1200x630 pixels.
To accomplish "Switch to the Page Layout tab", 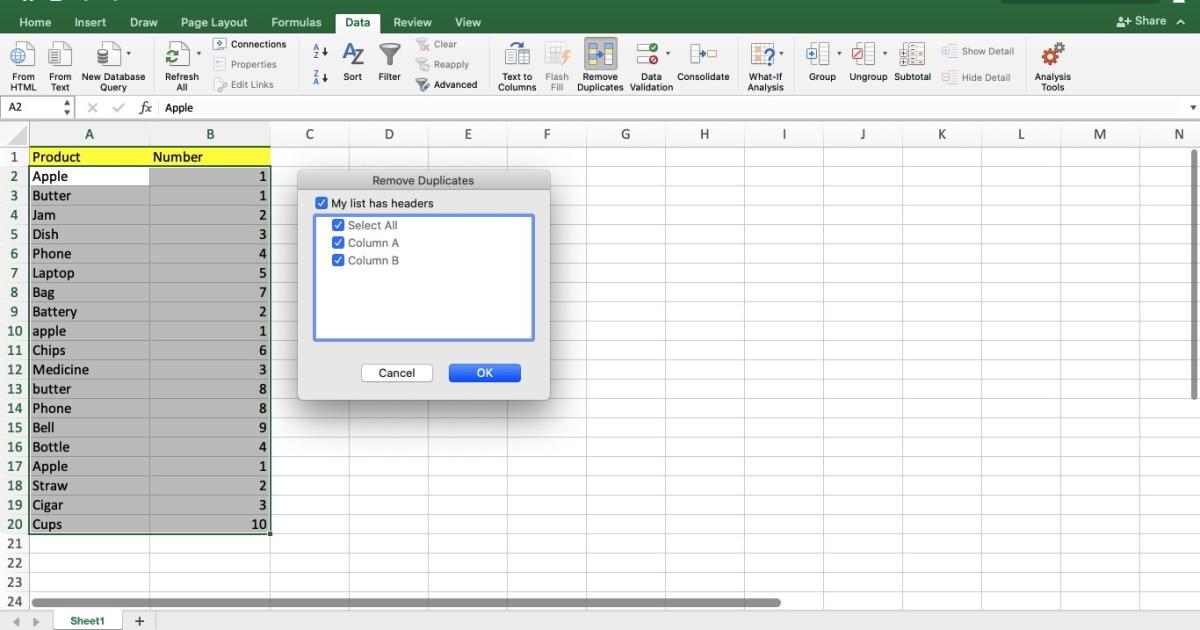I will (x=214, y=22).
